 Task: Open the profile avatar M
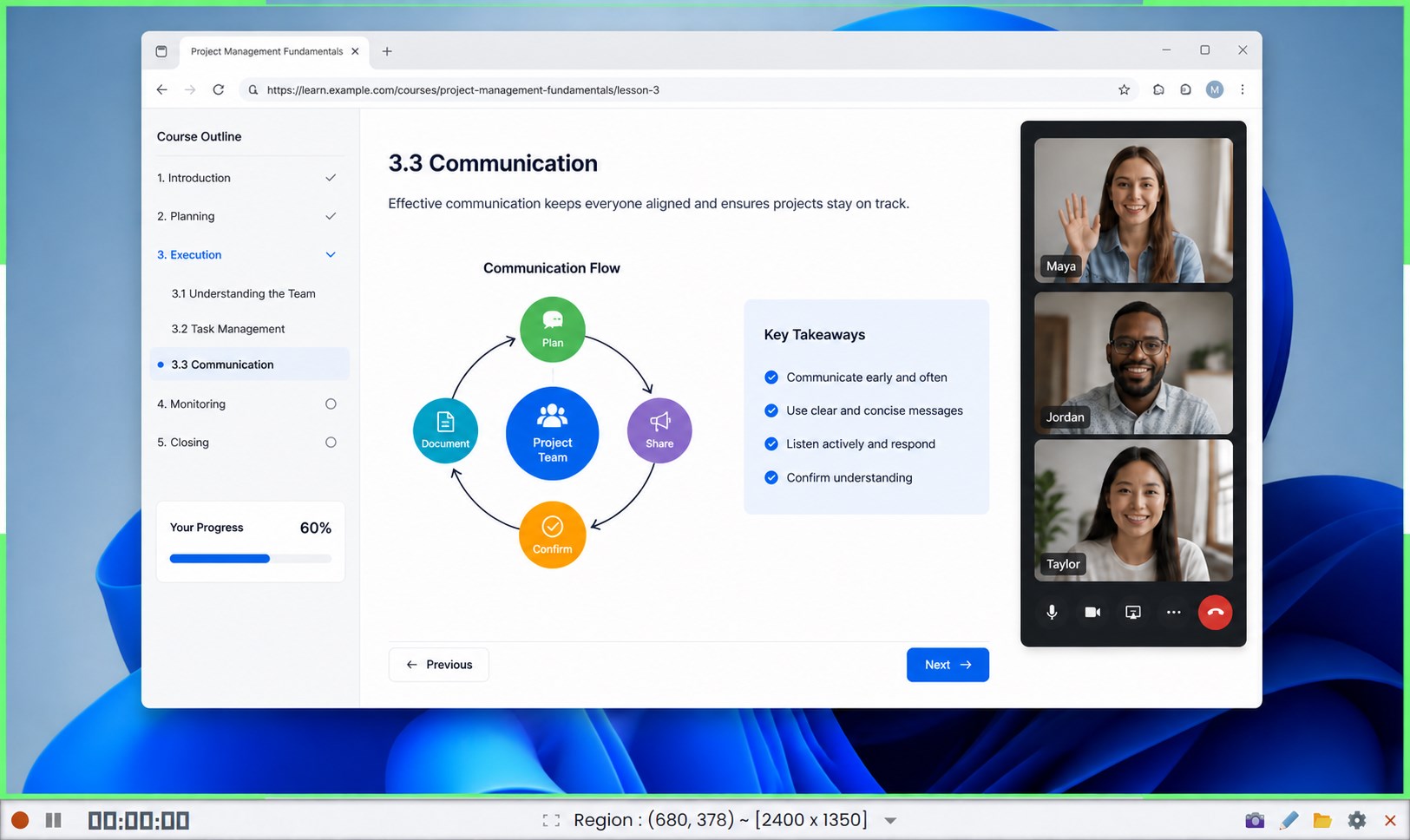1215,89
